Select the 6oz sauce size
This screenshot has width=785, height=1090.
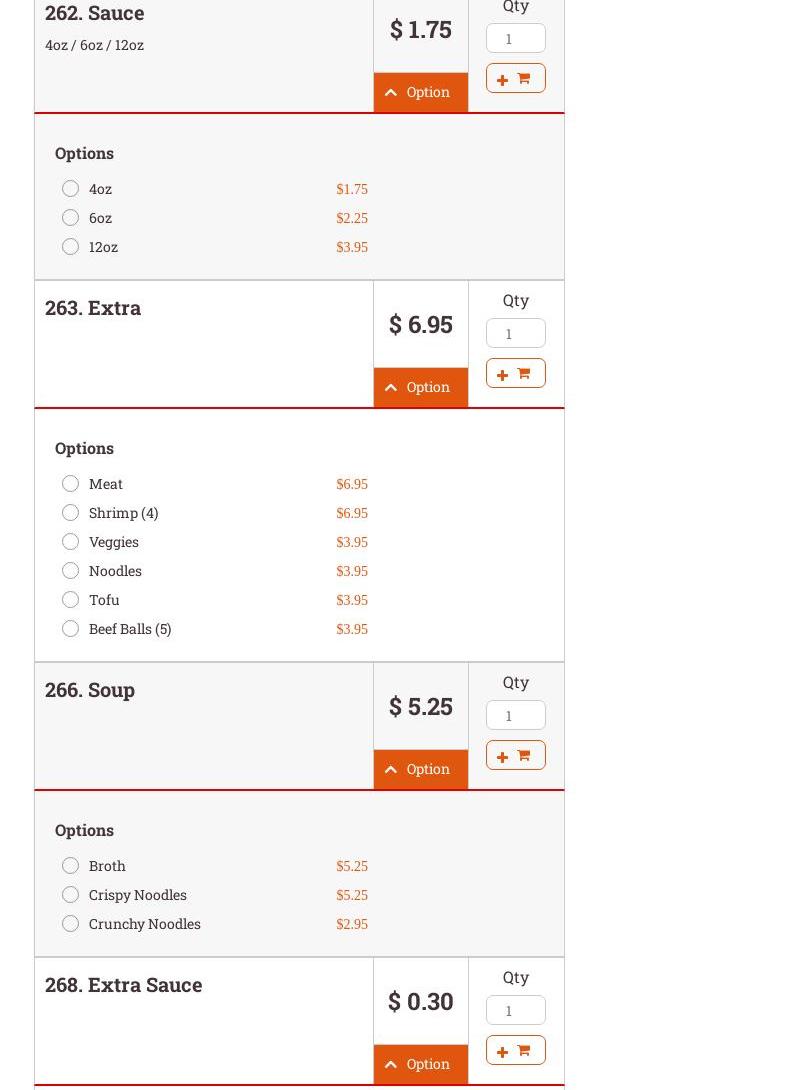(x=70, y=217)
